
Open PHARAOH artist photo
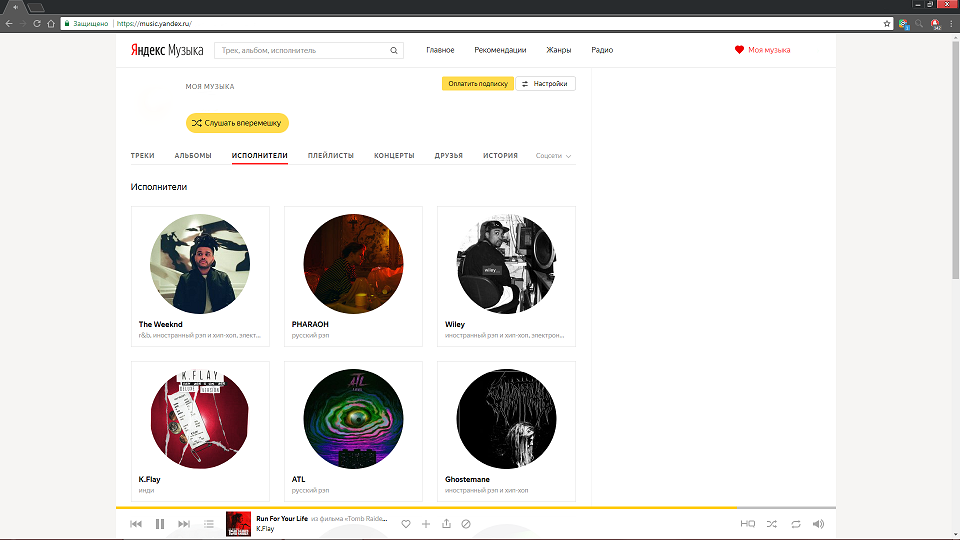[x=353, y=264]
